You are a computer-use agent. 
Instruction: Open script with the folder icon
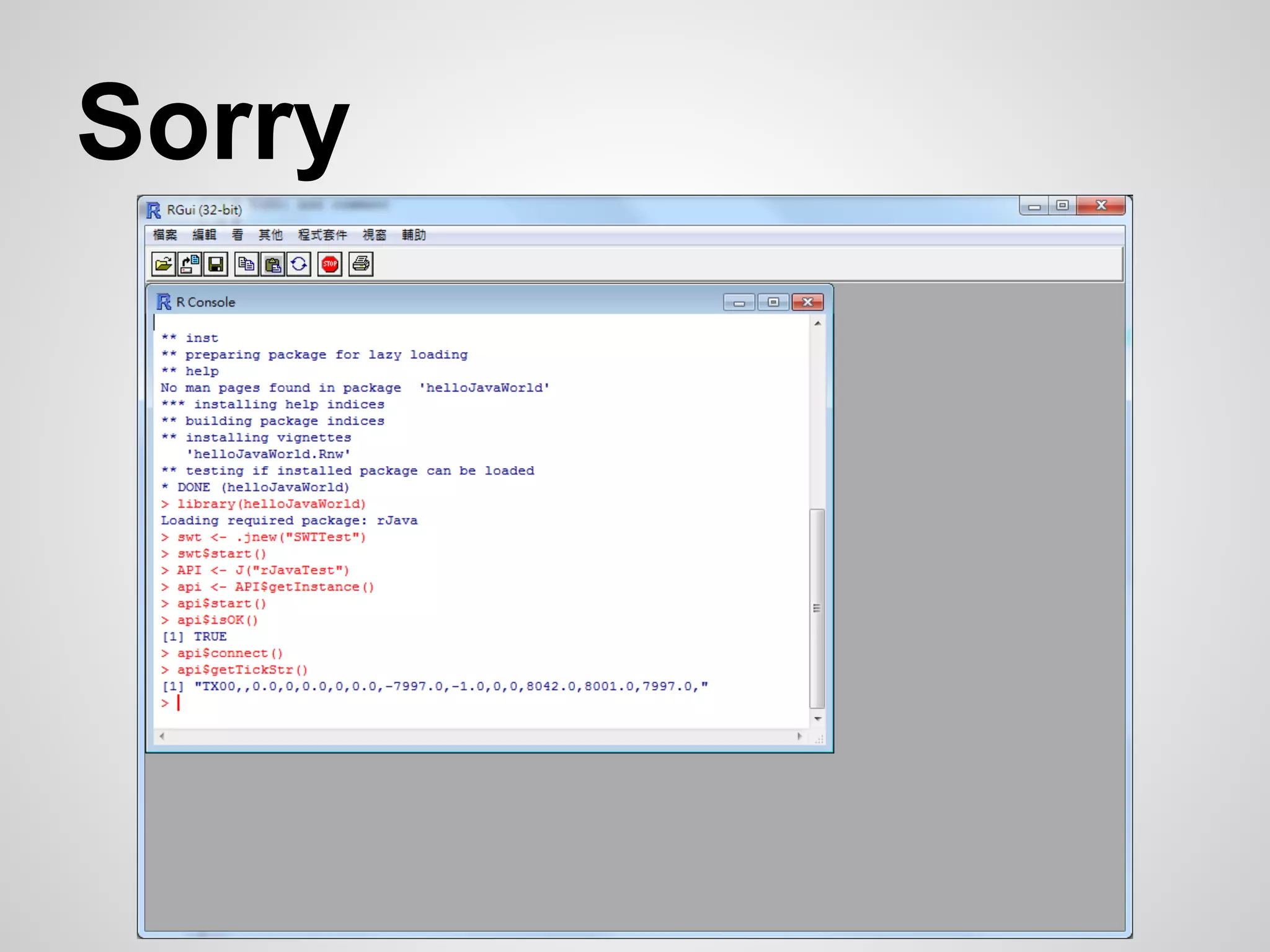164,265
